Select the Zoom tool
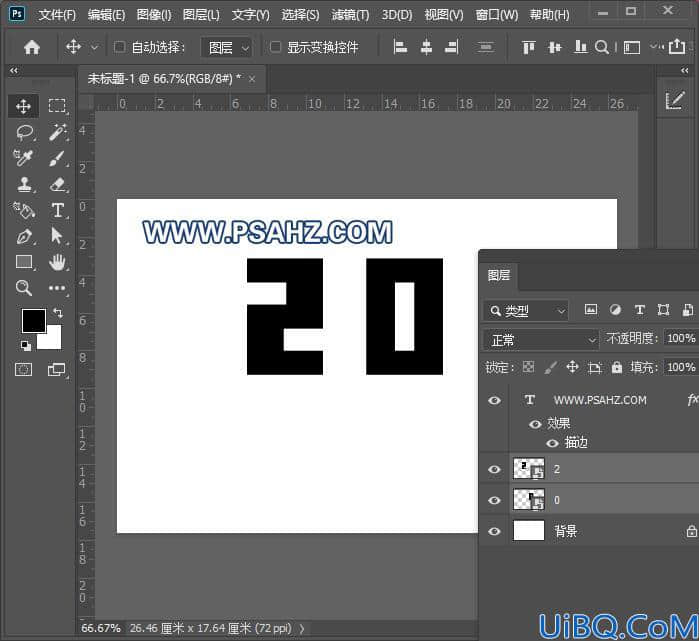 (23, 288)
